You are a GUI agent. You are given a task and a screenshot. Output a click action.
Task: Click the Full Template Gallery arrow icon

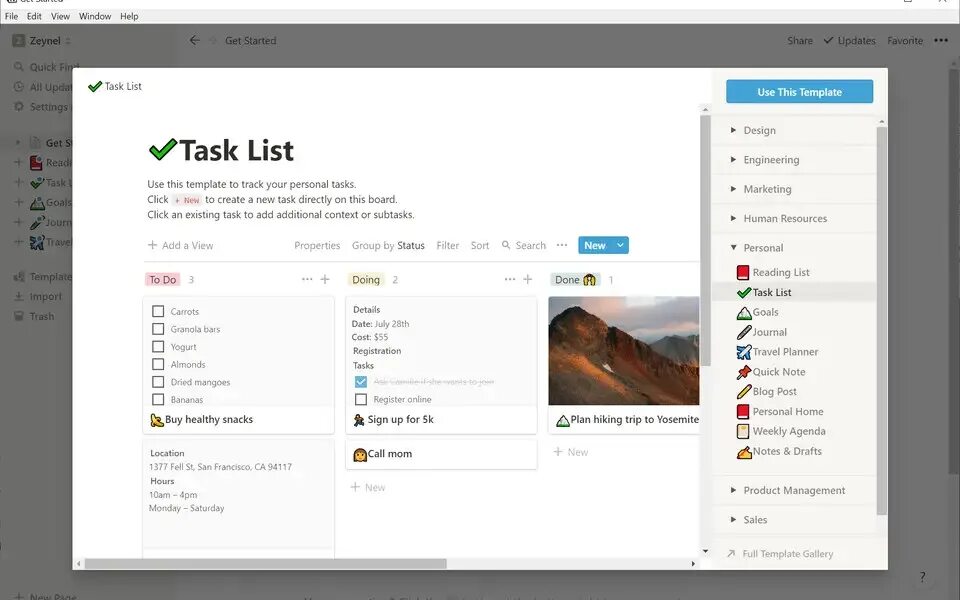click(730, 553)
